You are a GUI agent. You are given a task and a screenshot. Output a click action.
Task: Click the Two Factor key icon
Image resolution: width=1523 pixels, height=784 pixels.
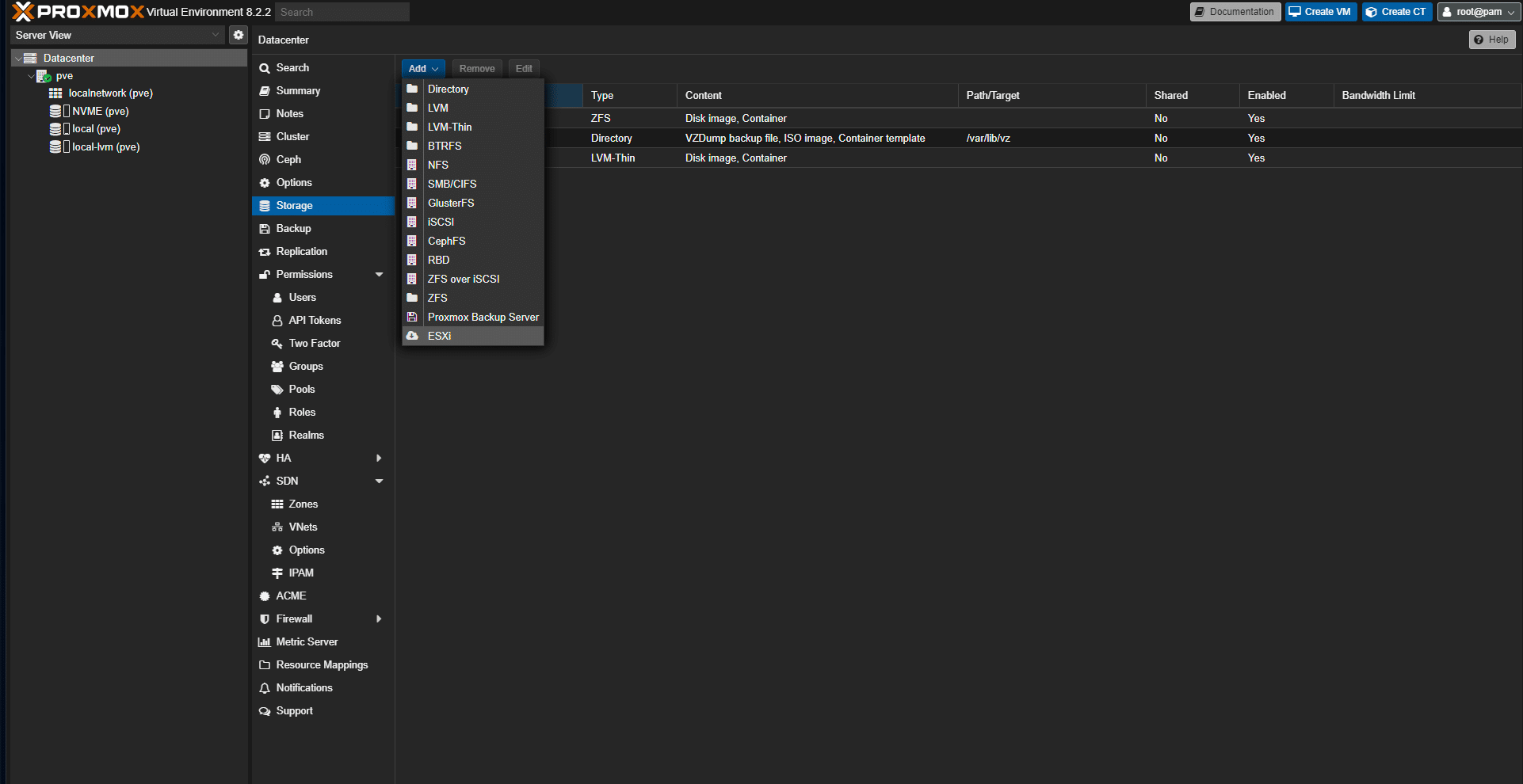(x=277, y=344)
